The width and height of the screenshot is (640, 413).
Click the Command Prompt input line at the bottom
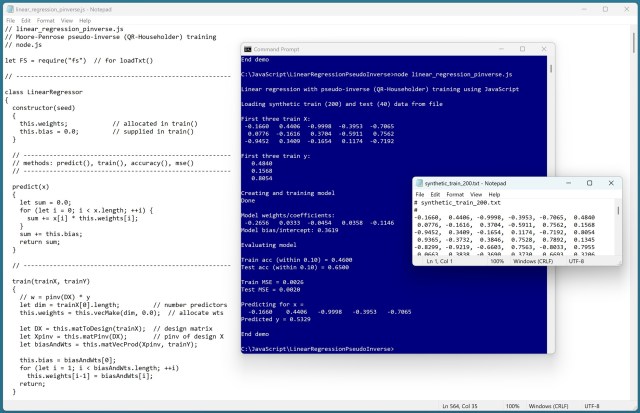[400, 348]
